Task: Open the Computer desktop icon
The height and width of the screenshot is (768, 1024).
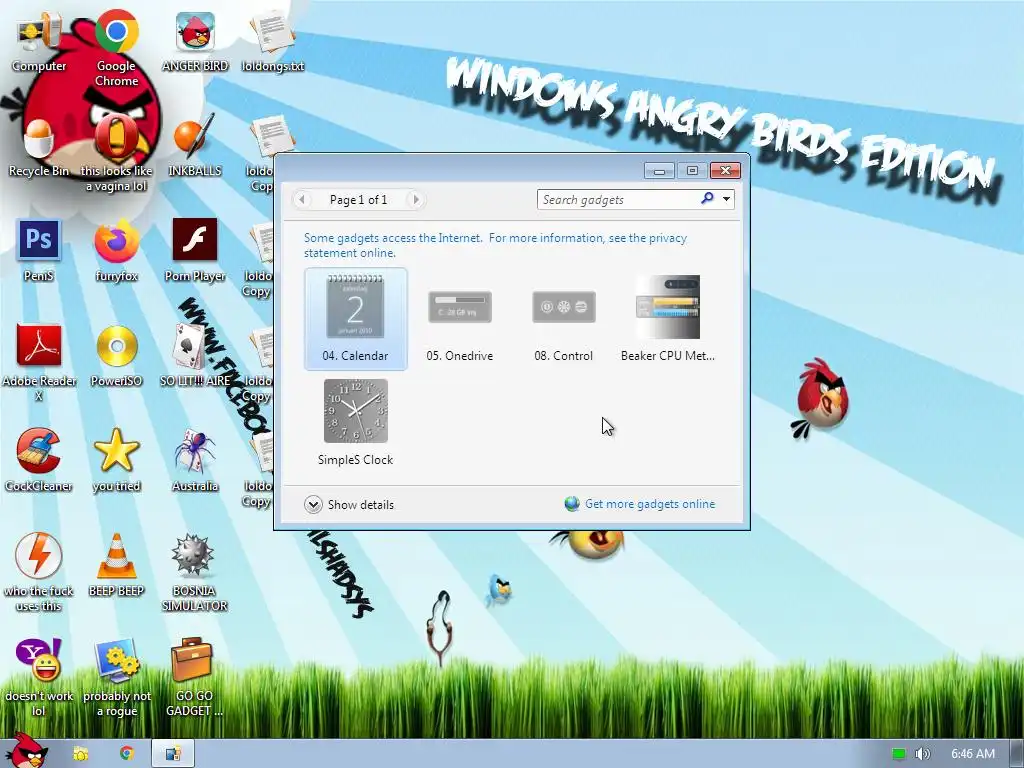Action: coord(39,42)
